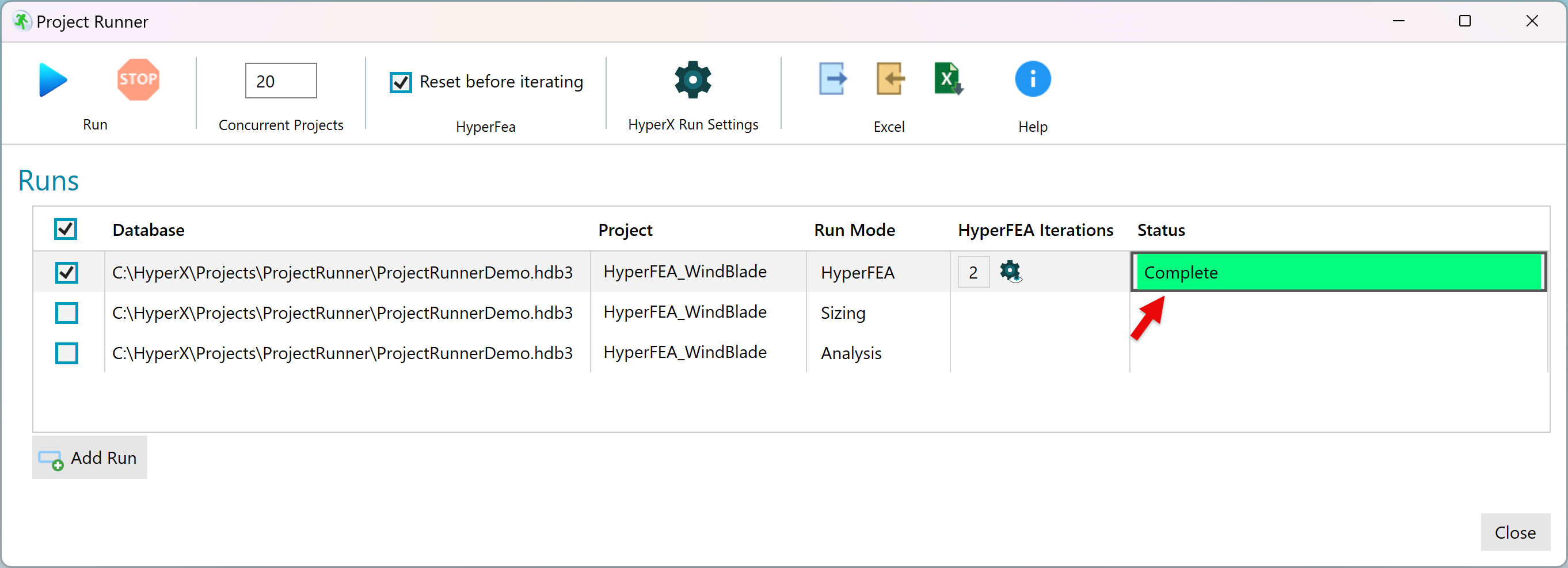Click the Status column header
Image resolution: width=1568 pixels, height=568 pixels.
click(1161, 230)
